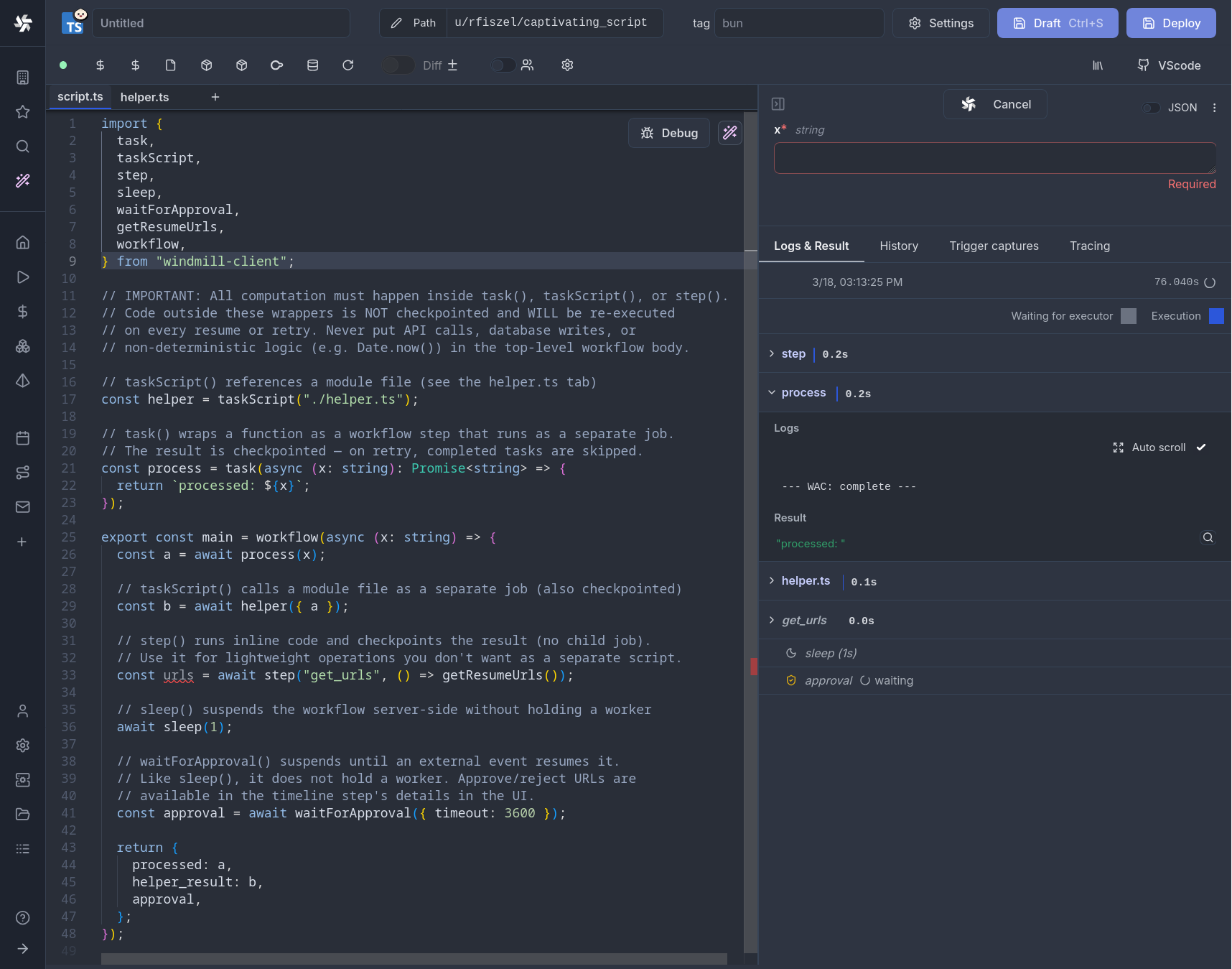Open the AI assistant wand in the sidebar
This screenshot has width=1232, height=969.
(22, 180)
